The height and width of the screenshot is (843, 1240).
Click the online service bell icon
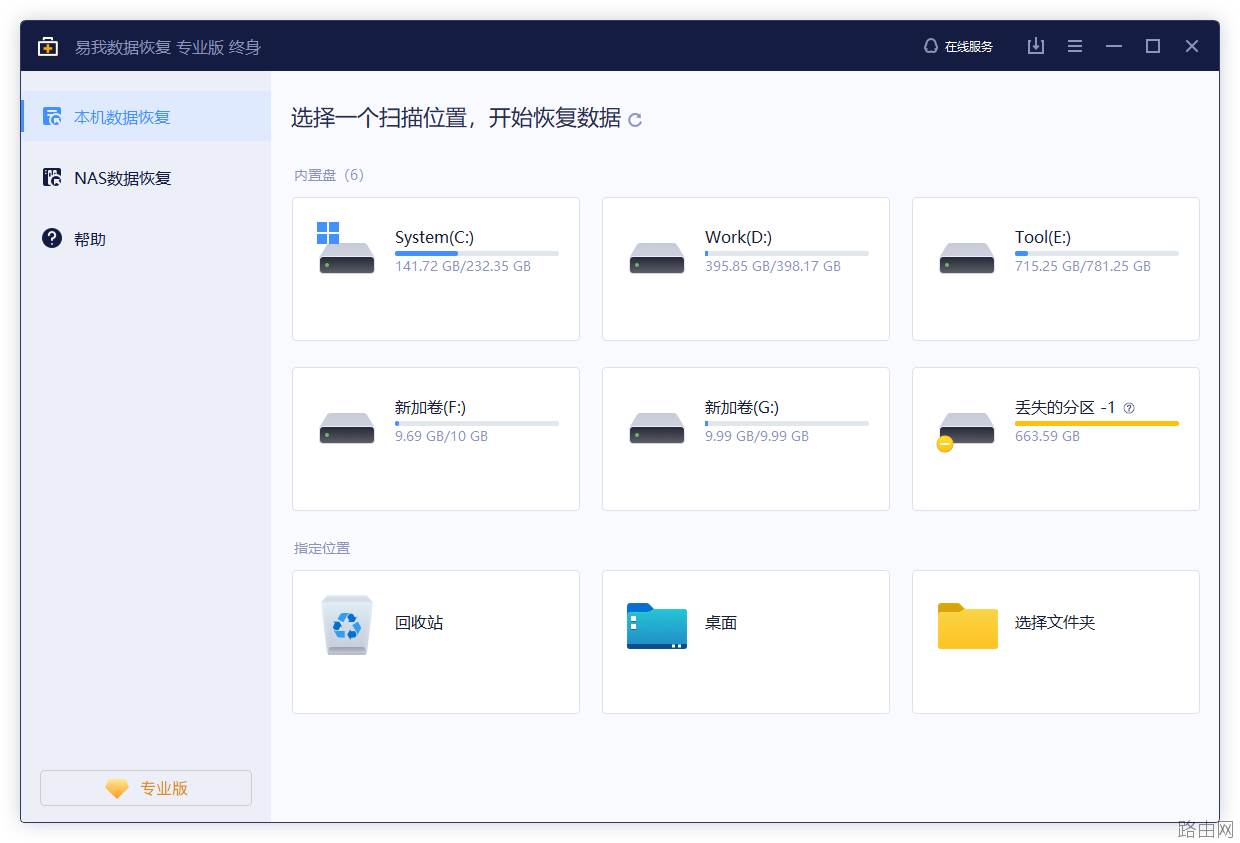931,46
